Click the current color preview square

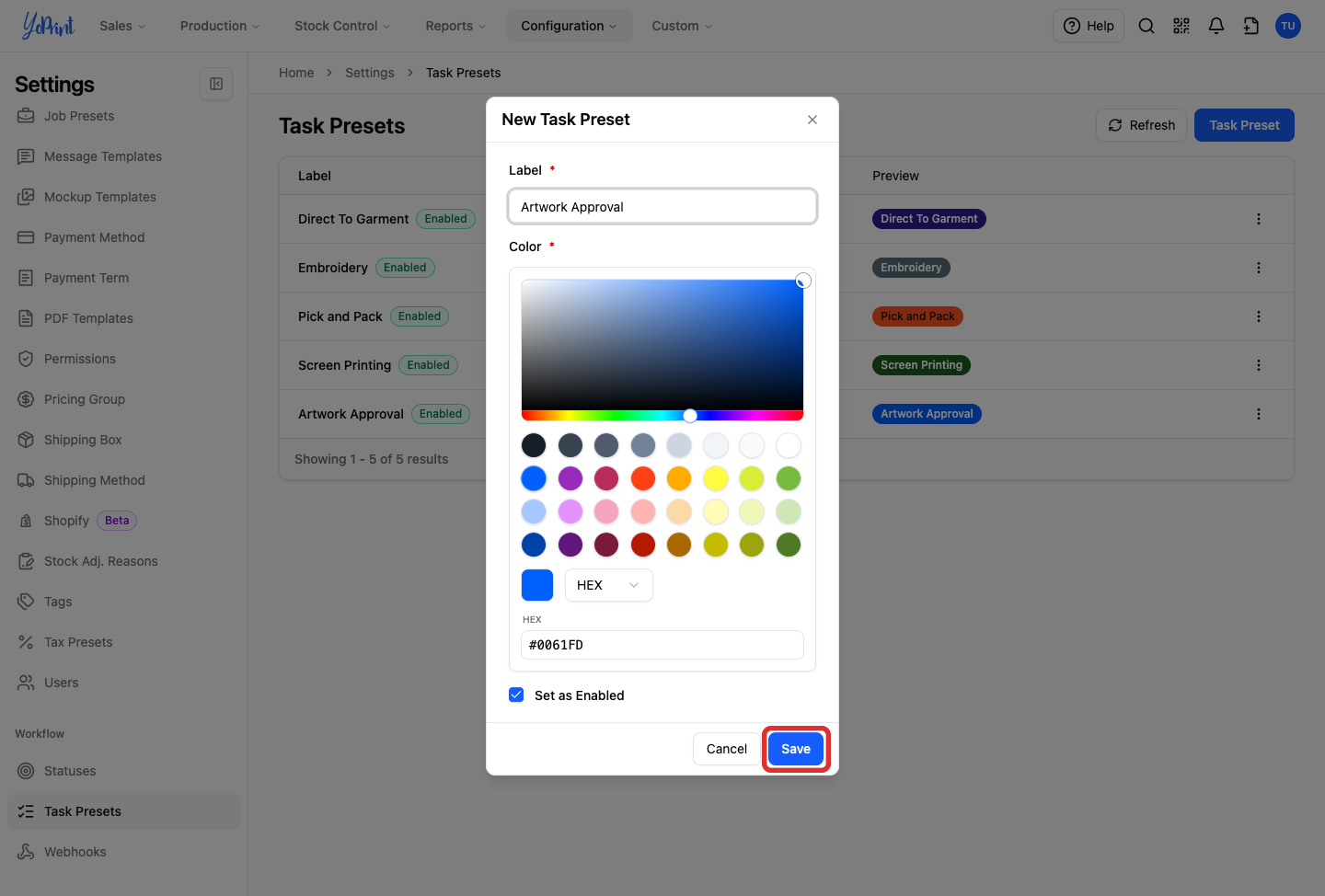(x=537, y=585)
